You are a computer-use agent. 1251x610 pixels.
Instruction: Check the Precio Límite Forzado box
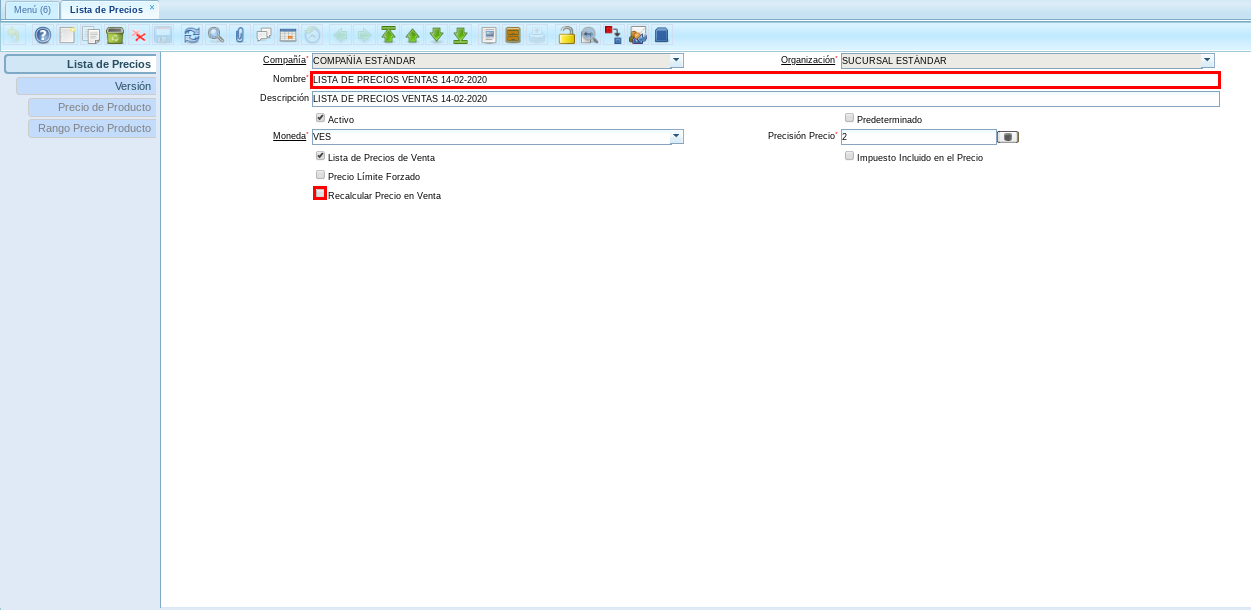pyautogui.click(x=320, y=175)
